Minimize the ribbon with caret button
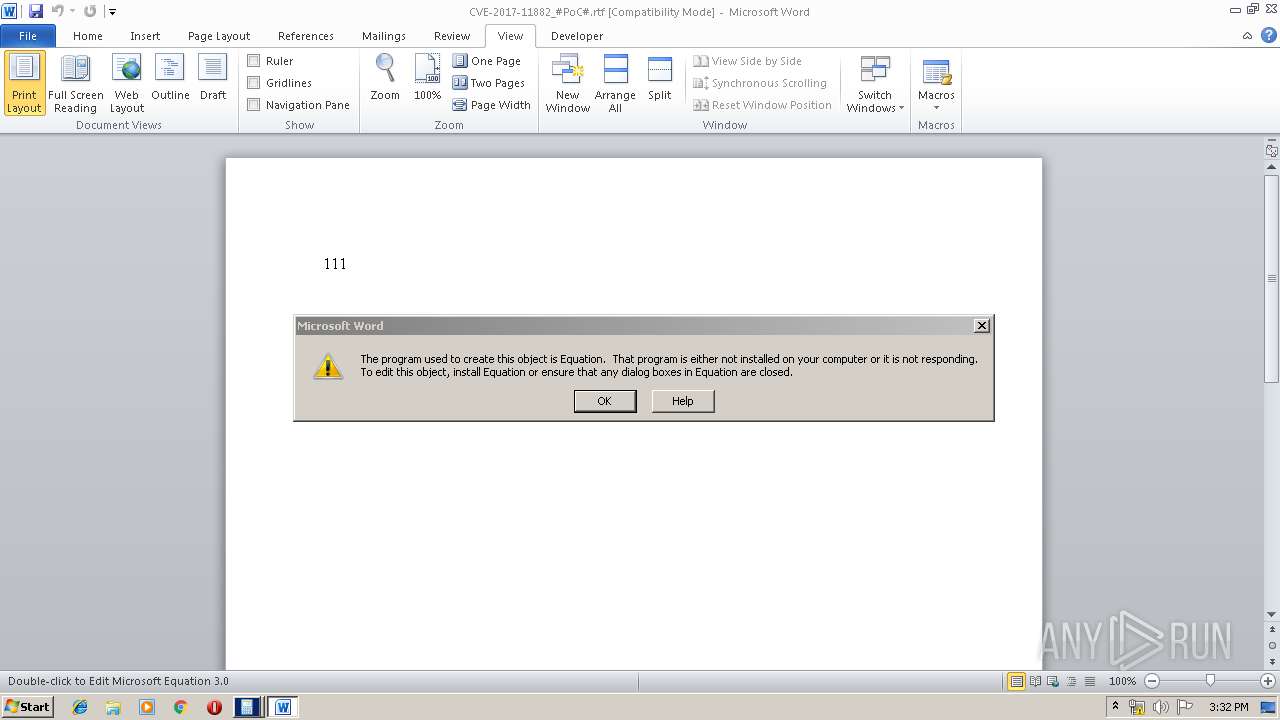 point(1247,36)
